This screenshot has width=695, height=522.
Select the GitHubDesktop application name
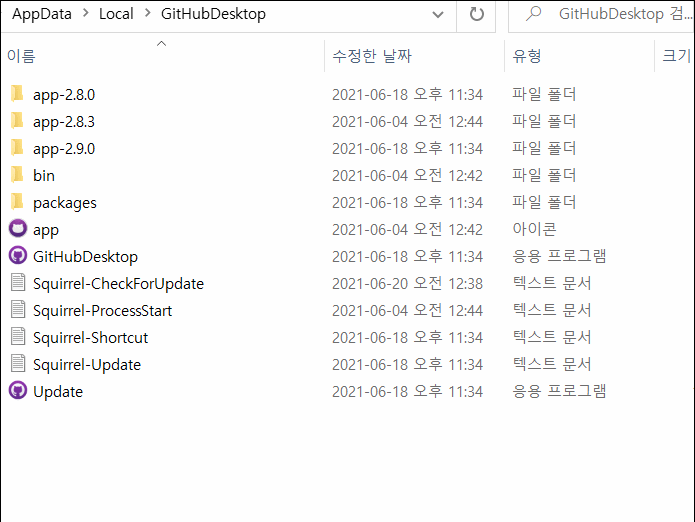(x=86, y=257)
